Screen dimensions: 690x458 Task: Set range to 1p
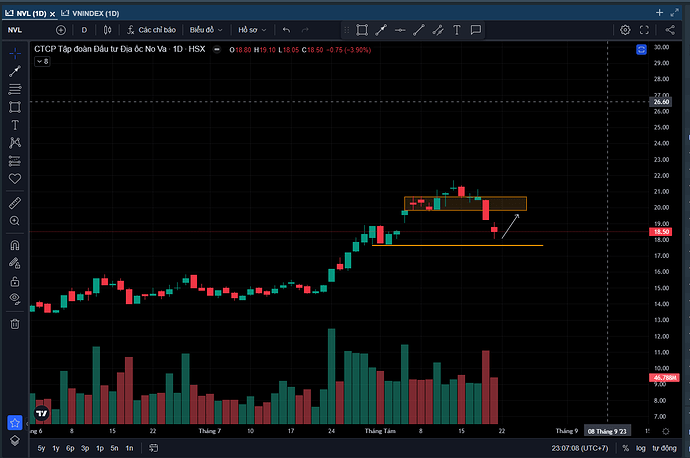[x=100, y=448]
